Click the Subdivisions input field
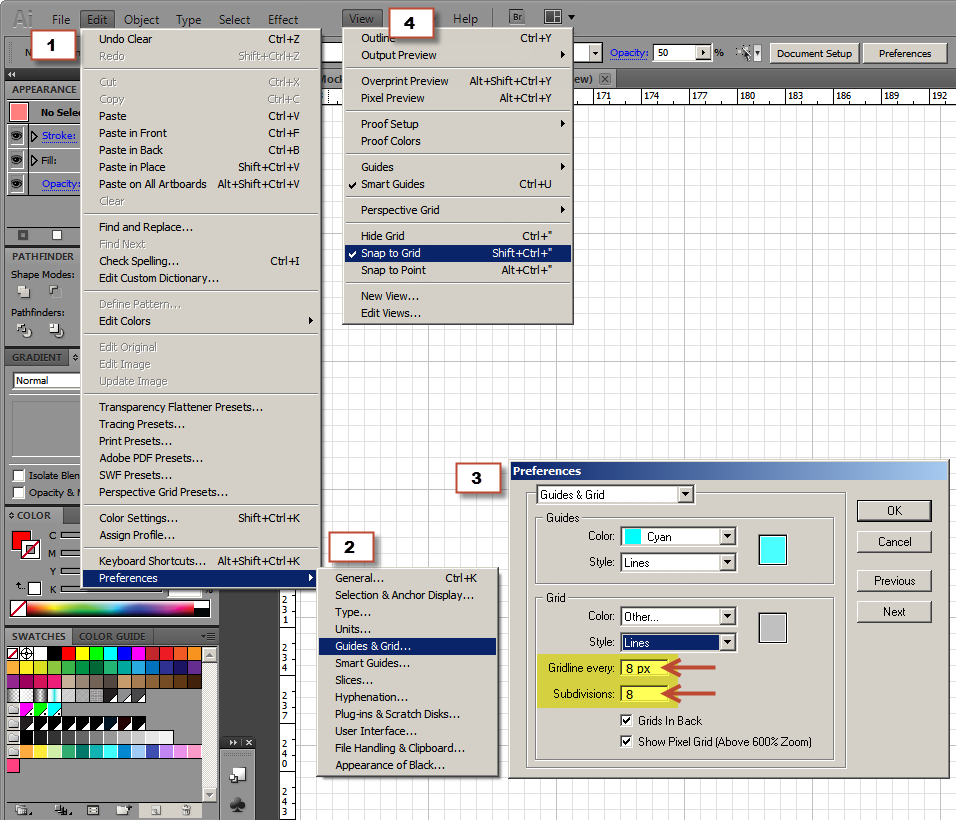 coord(646,694)
